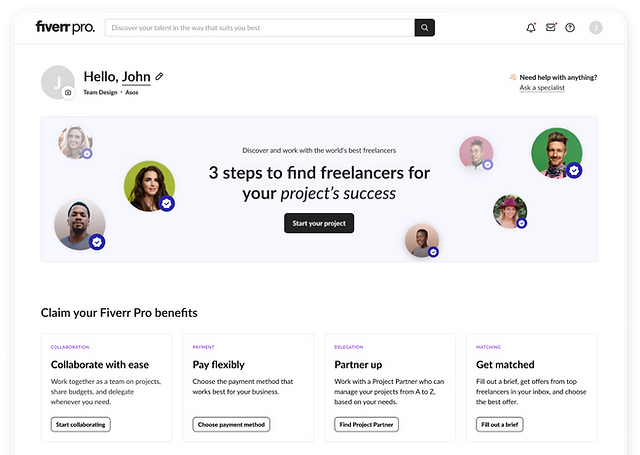Select the man in grey shirt photo

point(80,224)
